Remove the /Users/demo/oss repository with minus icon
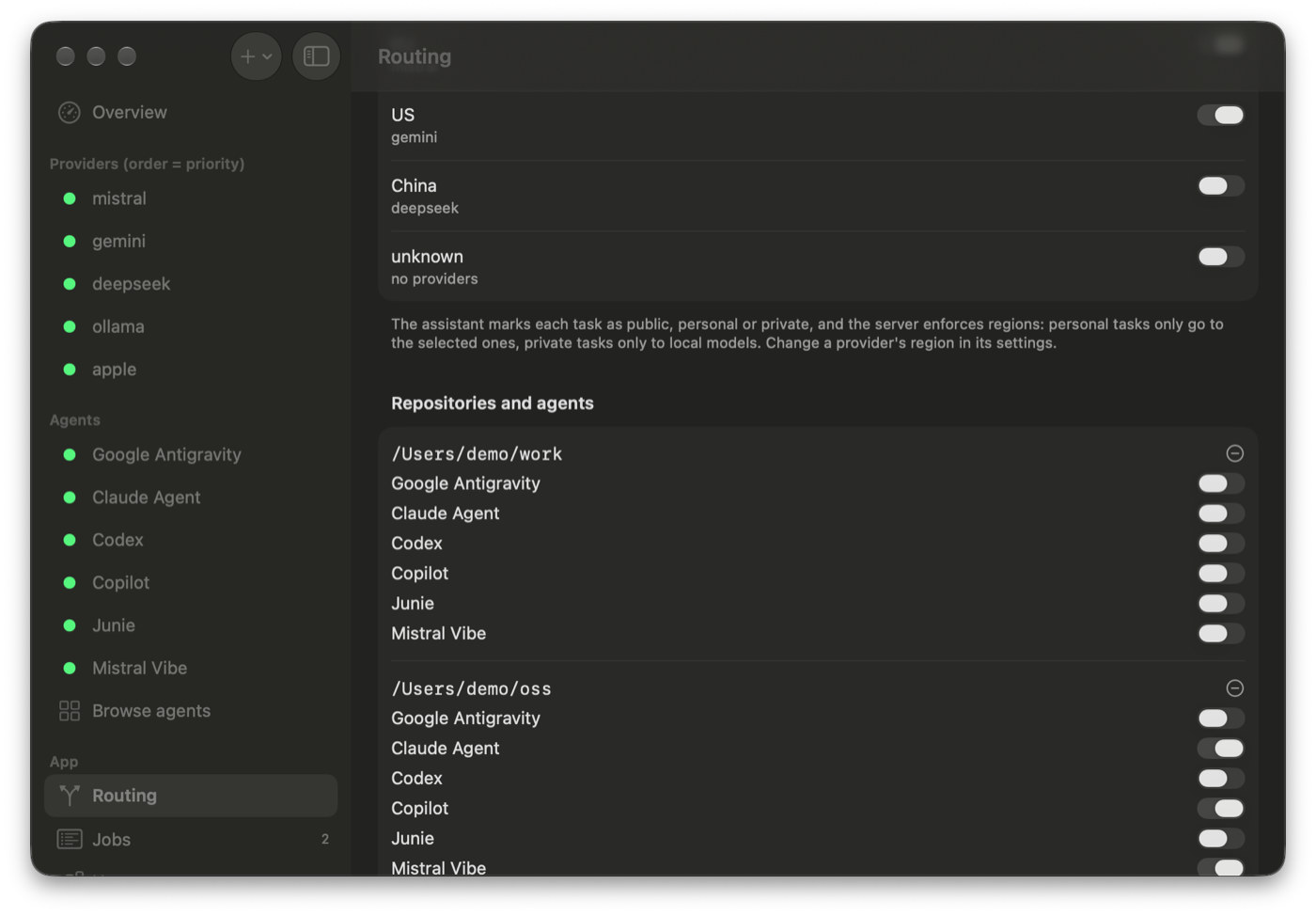This screenshot has width=1316, height=916. pos(1235,688)
